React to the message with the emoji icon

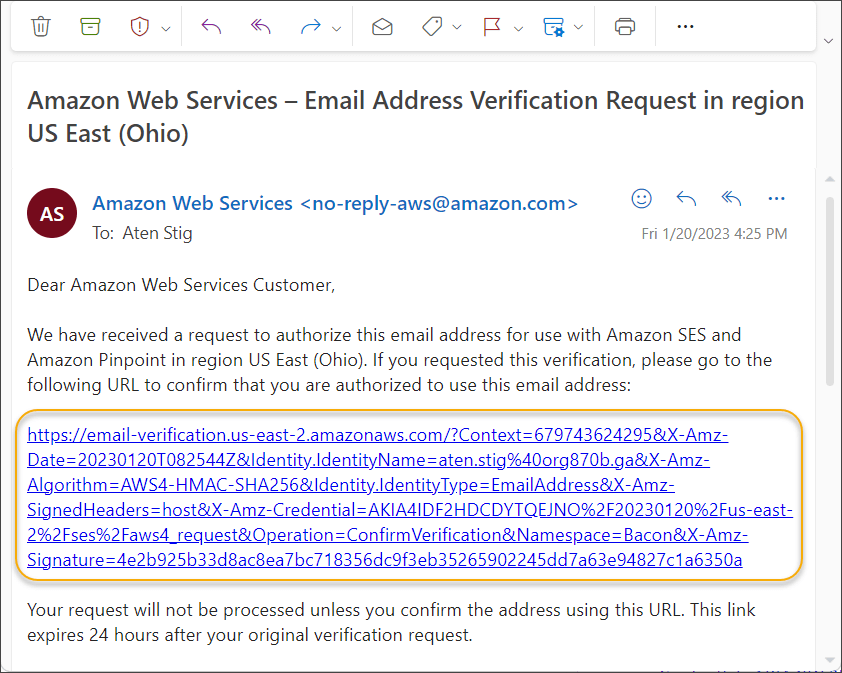(641, 198)
